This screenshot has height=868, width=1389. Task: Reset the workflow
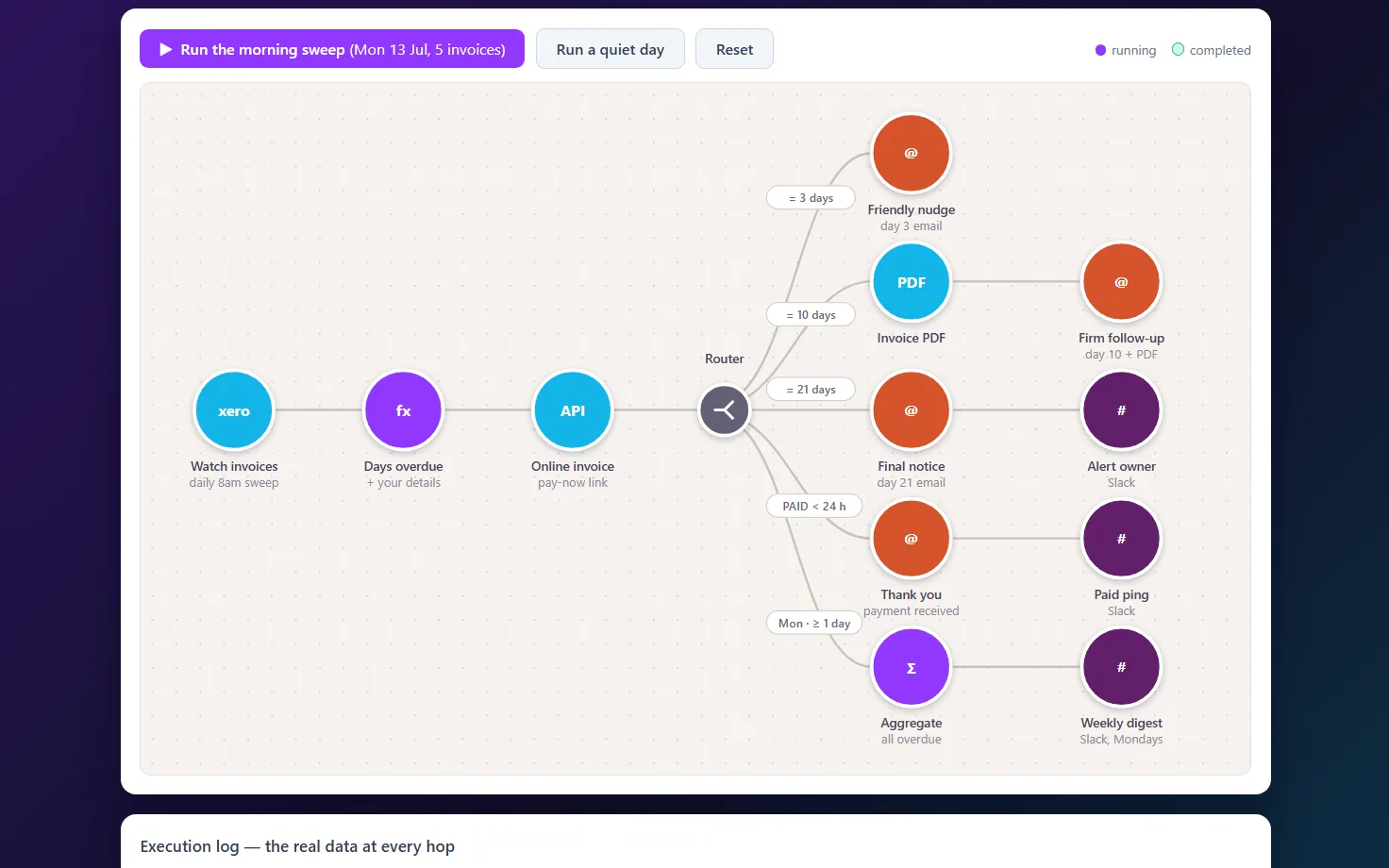[x=734, y=49]
